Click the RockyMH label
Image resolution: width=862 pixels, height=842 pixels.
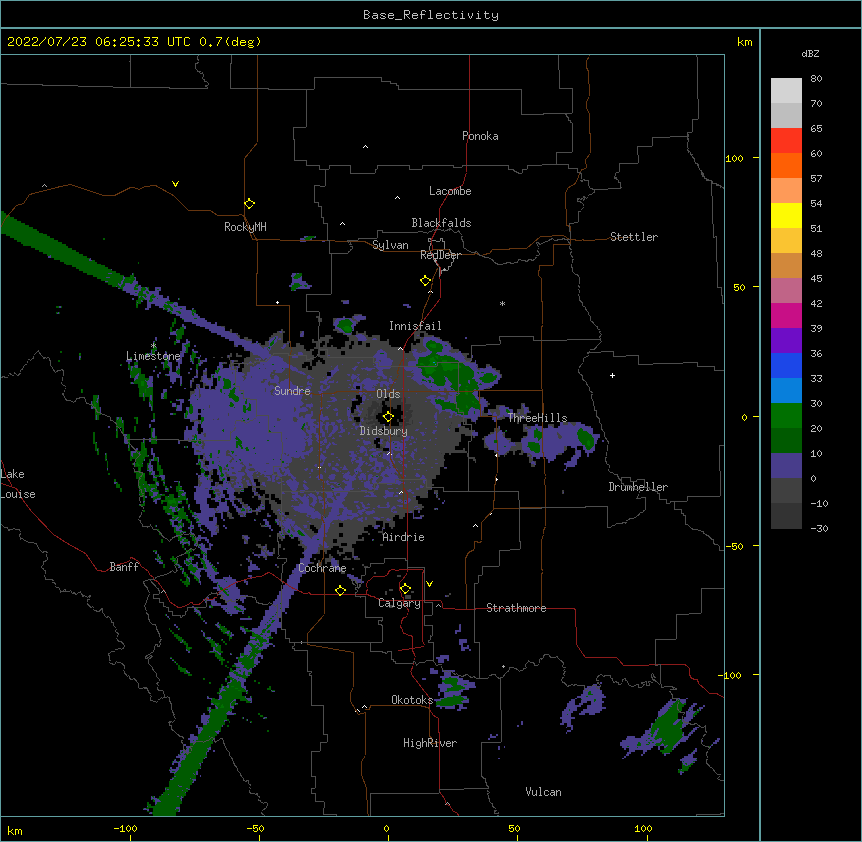point(245,227)
